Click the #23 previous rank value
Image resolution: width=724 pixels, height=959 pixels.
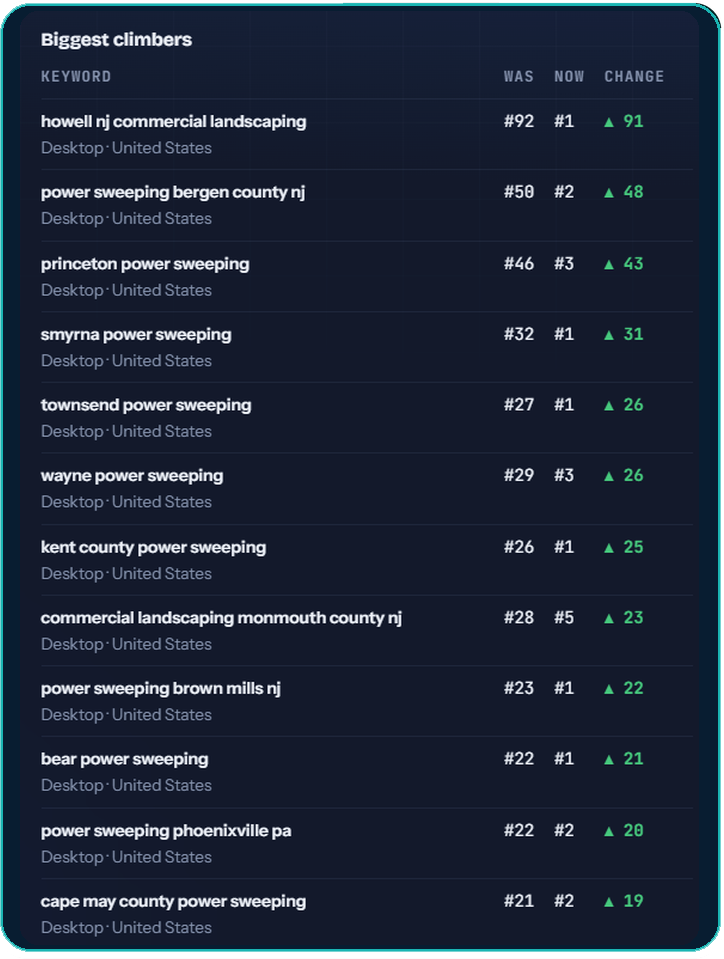pos(519,688)
